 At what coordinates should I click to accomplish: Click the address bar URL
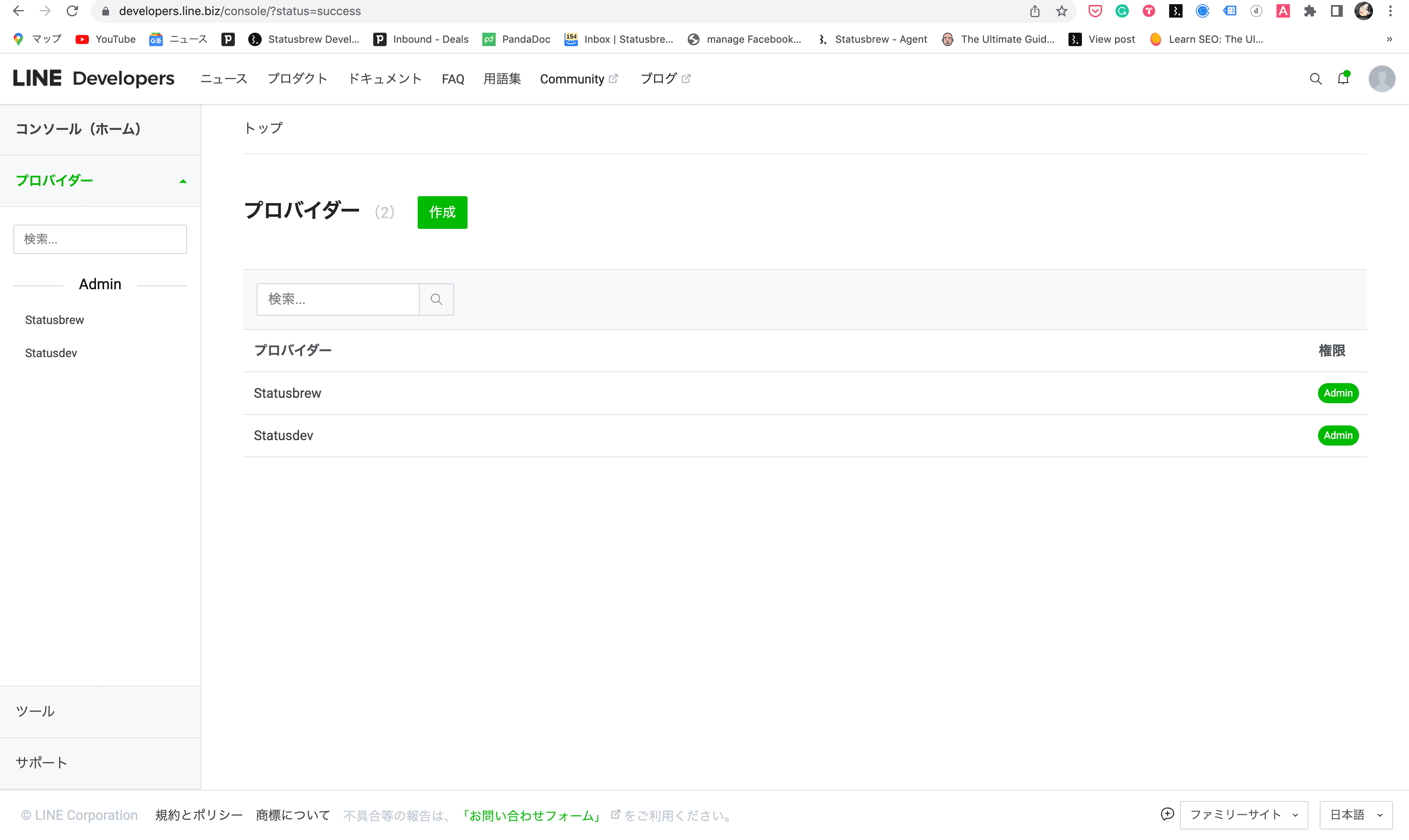(x=239, y=11)
